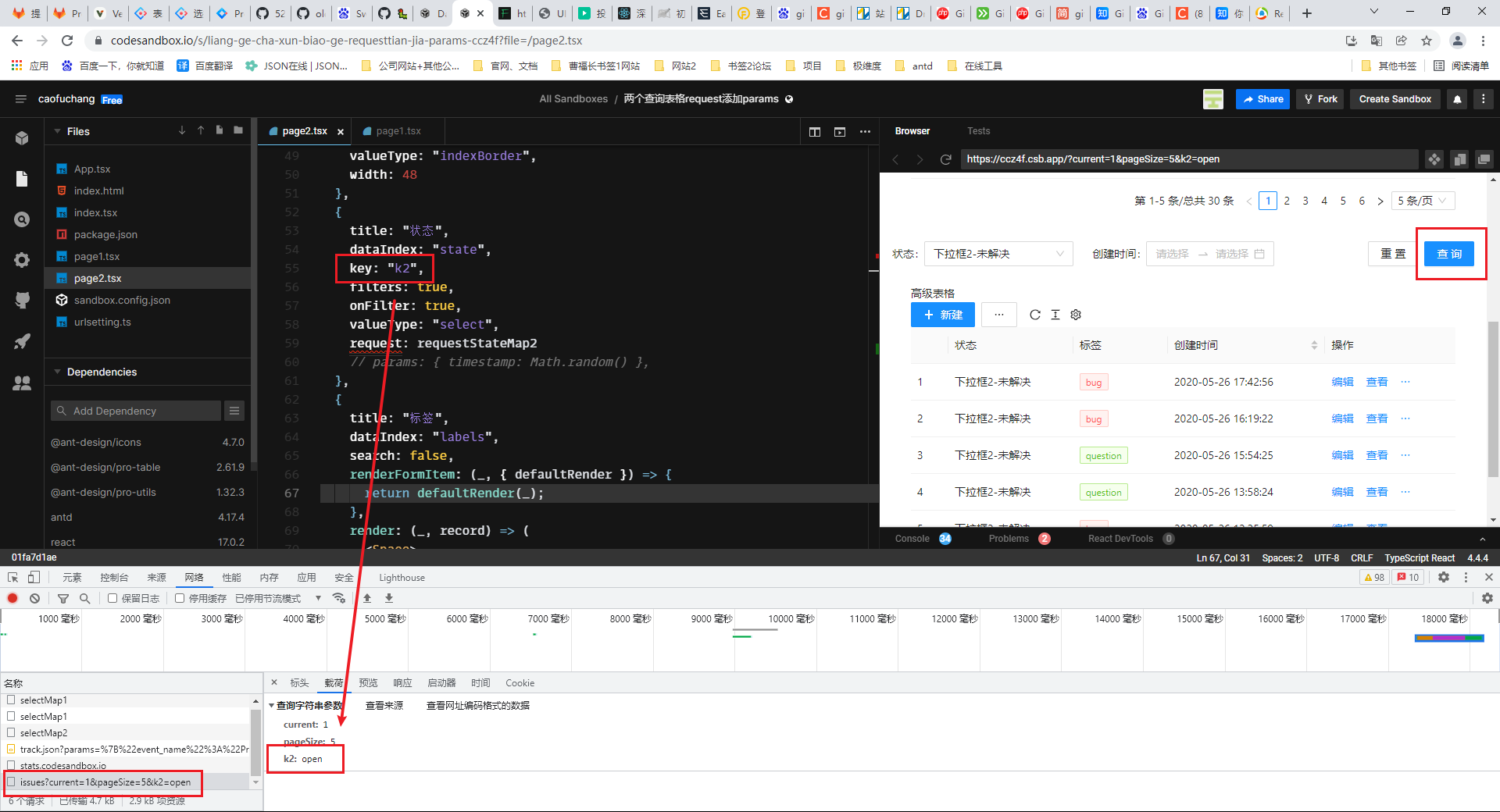Open the sandbox menu ellipsis in header

(x=1483, y=99)
